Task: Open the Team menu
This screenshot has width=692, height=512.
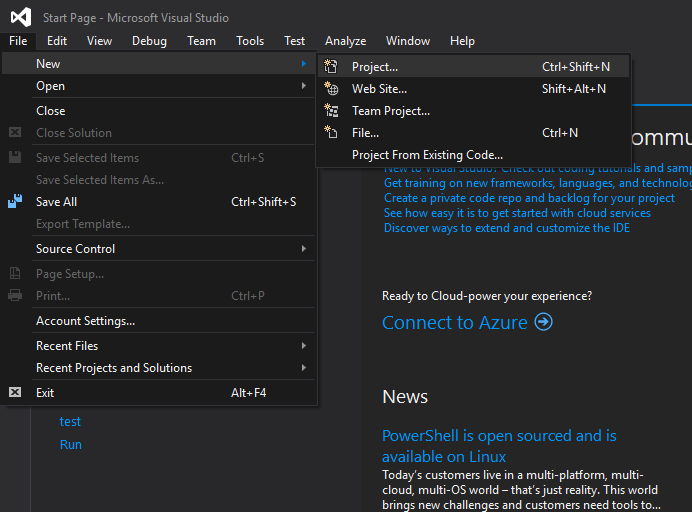Action: point(201,41)
